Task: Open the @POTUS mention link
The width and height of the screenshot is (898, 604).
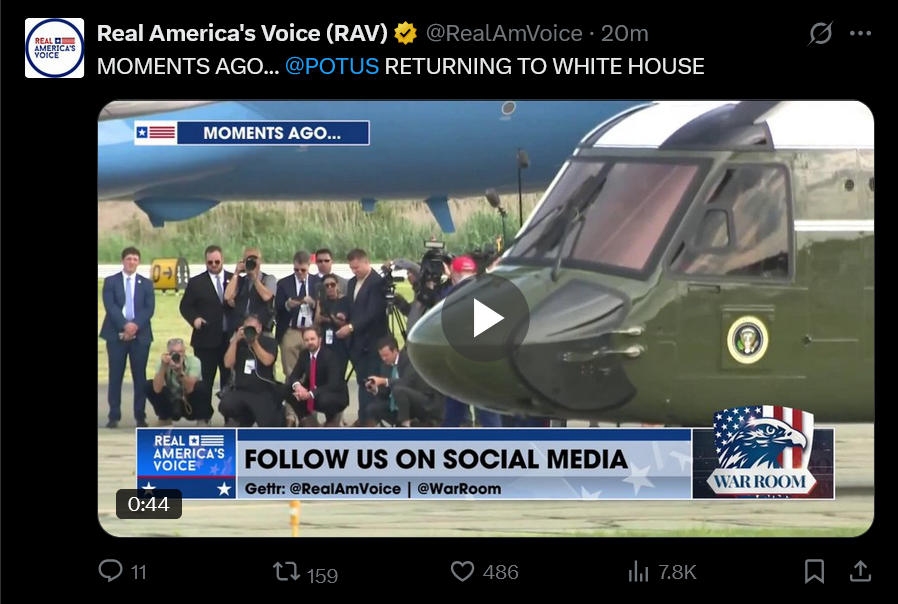Action: pos(332,66)
